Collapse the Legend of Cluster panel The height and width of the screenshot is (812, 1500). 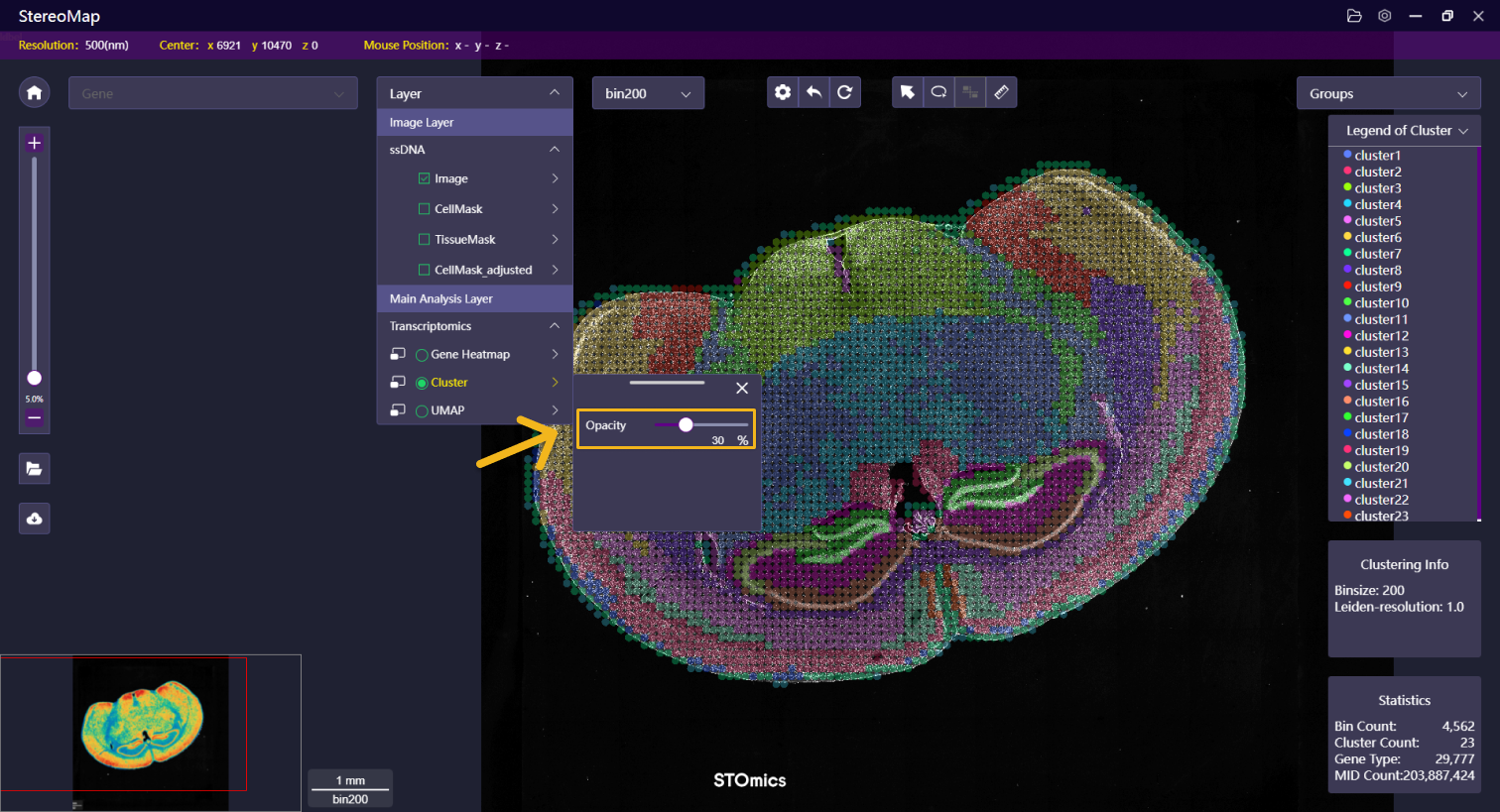point(1462,131)
